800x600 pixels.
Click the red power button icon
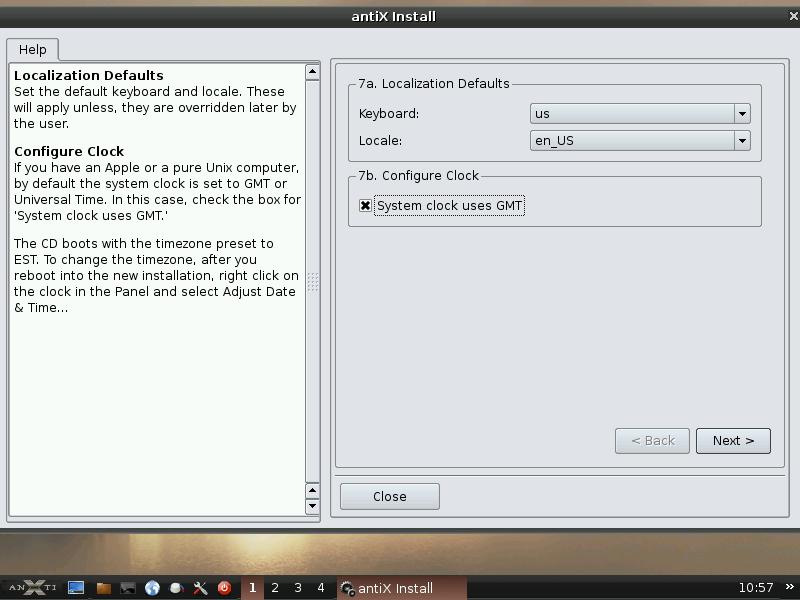224,588
